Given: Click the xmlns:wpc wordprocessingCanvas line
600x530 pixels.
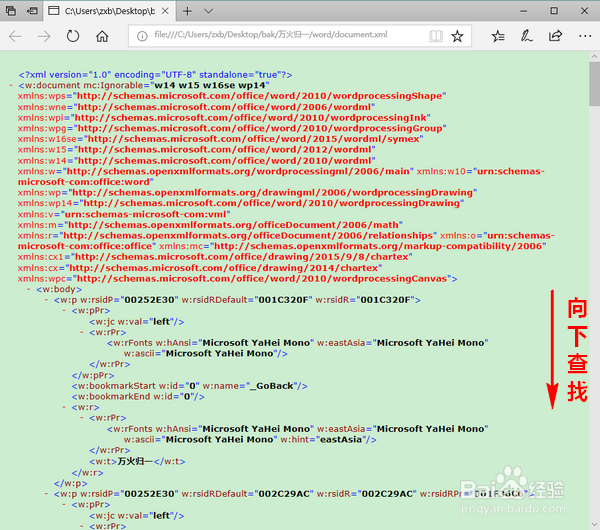Looking at the screenshot, I should click(237, 279).
